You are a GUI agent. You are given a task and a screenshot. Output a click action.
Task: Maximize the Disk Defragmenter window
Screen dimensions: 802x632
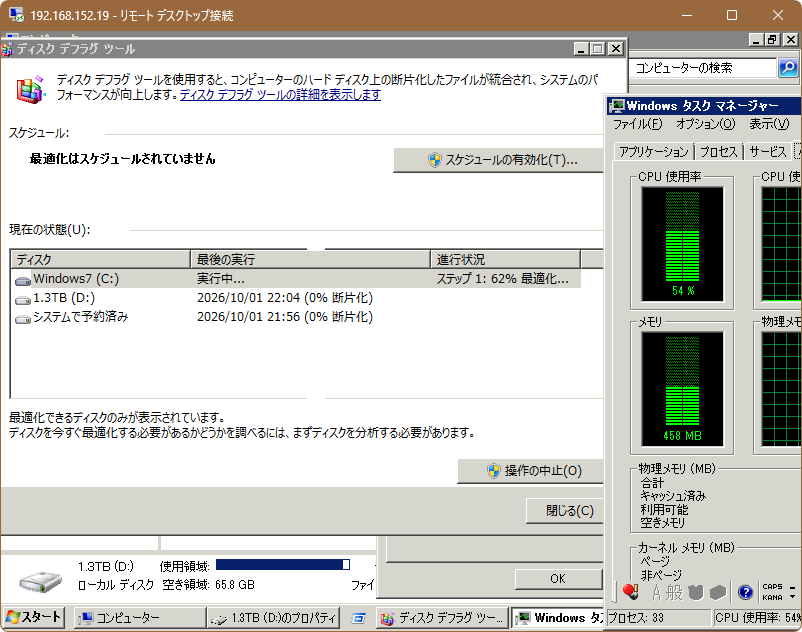tap(597, 49)
